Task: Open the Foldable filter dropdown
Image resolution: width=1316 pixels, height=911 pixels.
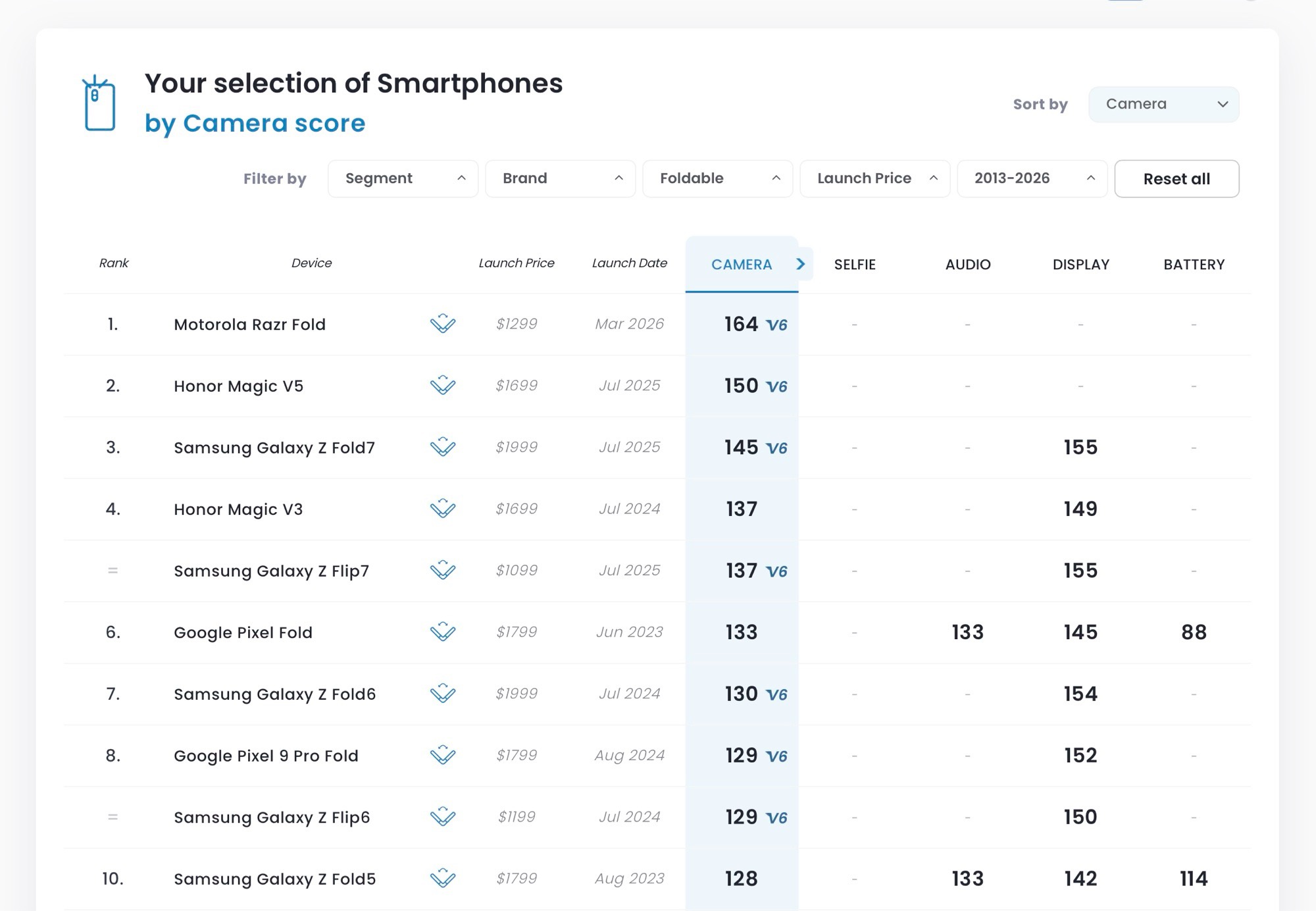Action: point(717,178)
